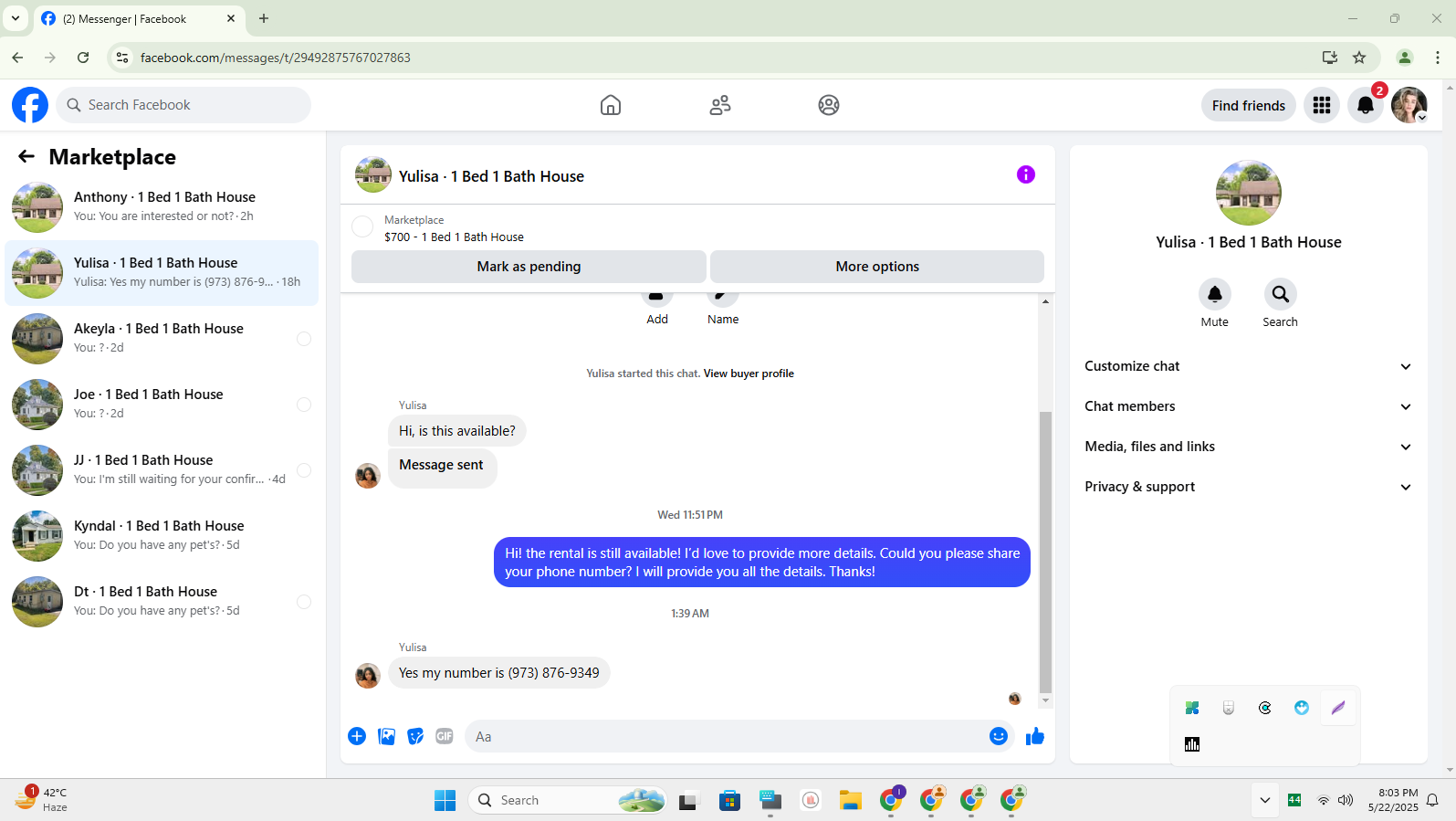Open Facebook Home from the top navigation
This screenshot has width=1456, height=821.
tap(611, 105)
